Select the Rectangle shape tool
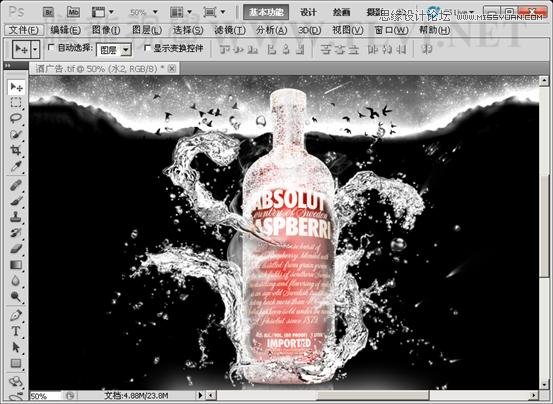The height and width of the screenshot is (404, 553). coord(16,363)
